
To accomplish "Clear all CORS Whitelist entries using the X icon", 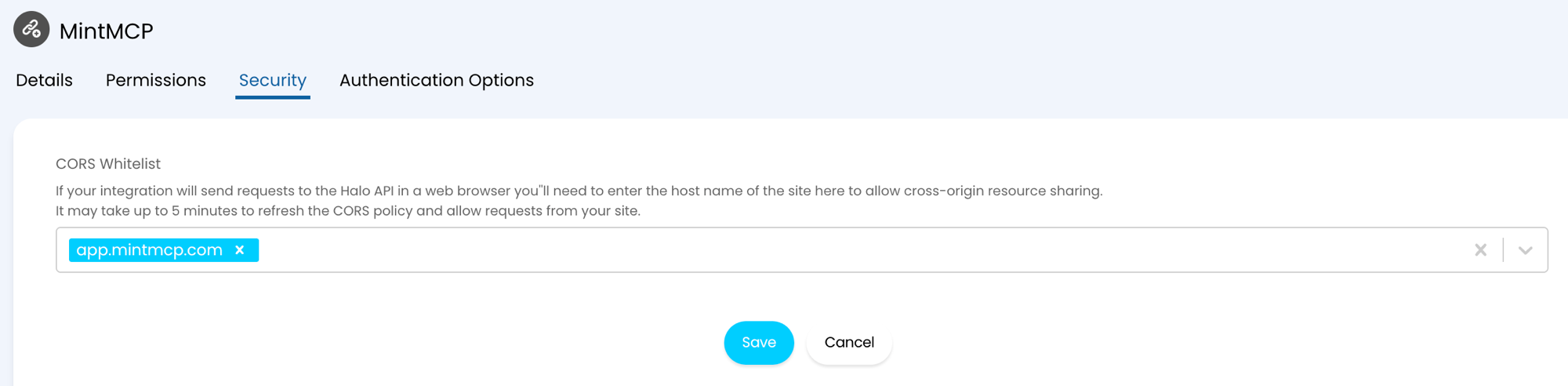I will click(1480, 250).
